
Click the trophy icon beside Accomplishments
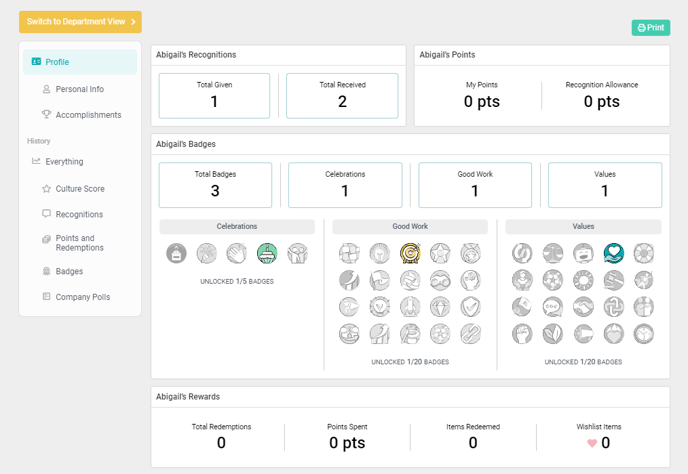46,115
